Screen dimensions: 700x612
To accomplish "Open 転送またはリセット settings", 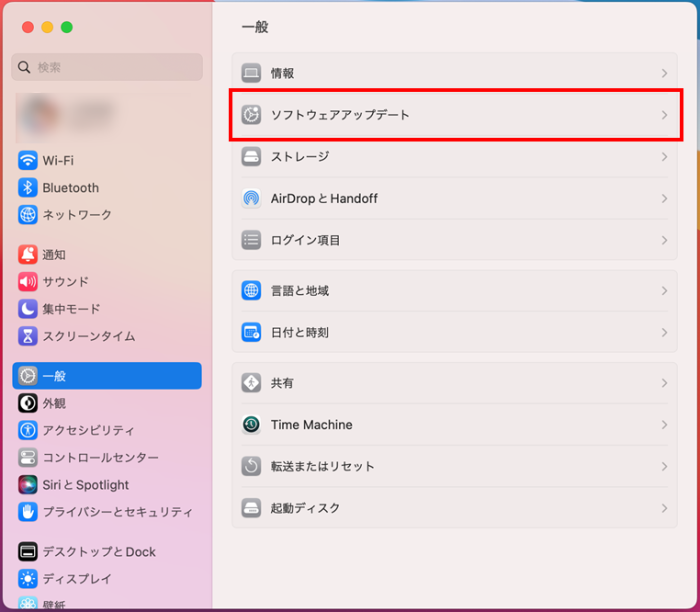I will click(322, 467).
